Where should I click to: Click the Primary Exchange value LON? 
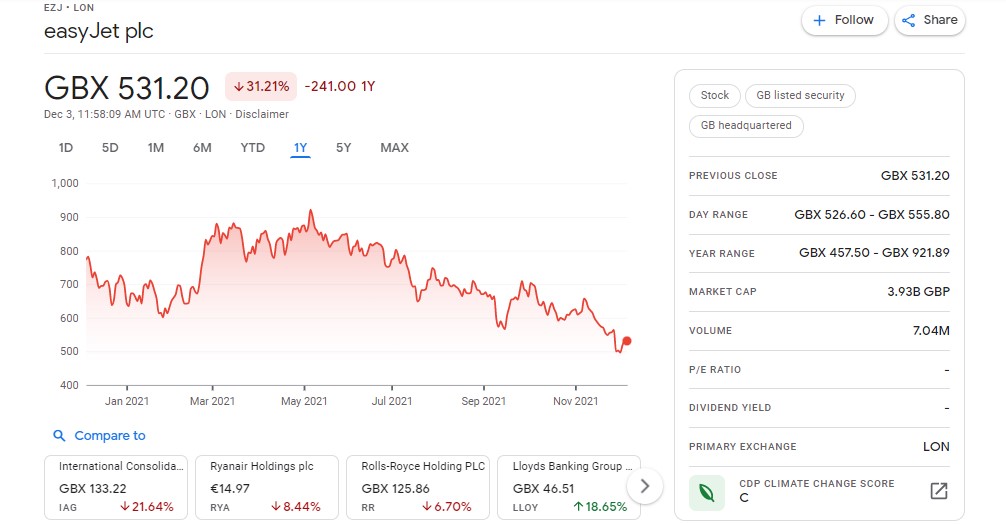(x=936, y=447)
